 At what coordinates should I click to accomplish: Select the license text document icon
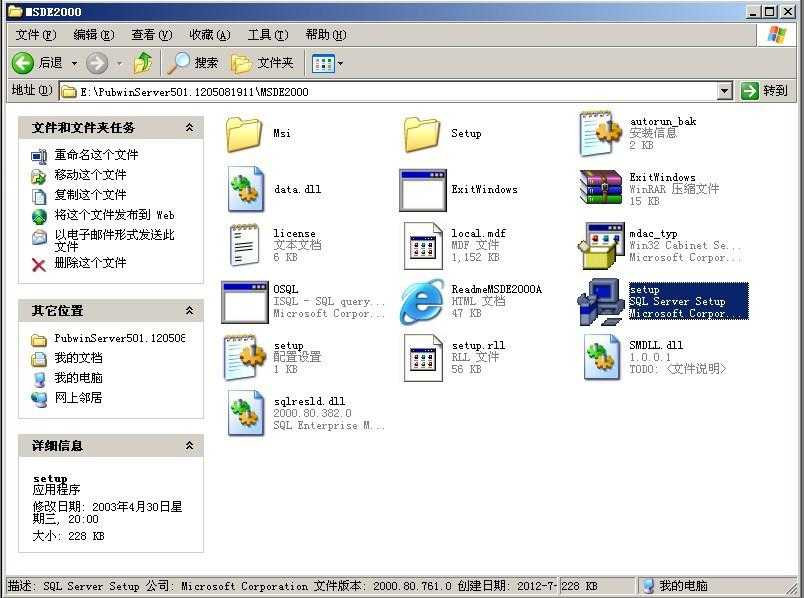pyautogui.click(x=244, y=245)
